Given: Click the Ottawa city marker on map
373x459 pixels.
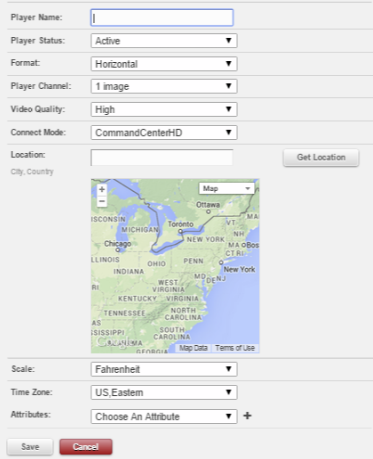Looking at the screenshot, I should (x=208, y=212).
